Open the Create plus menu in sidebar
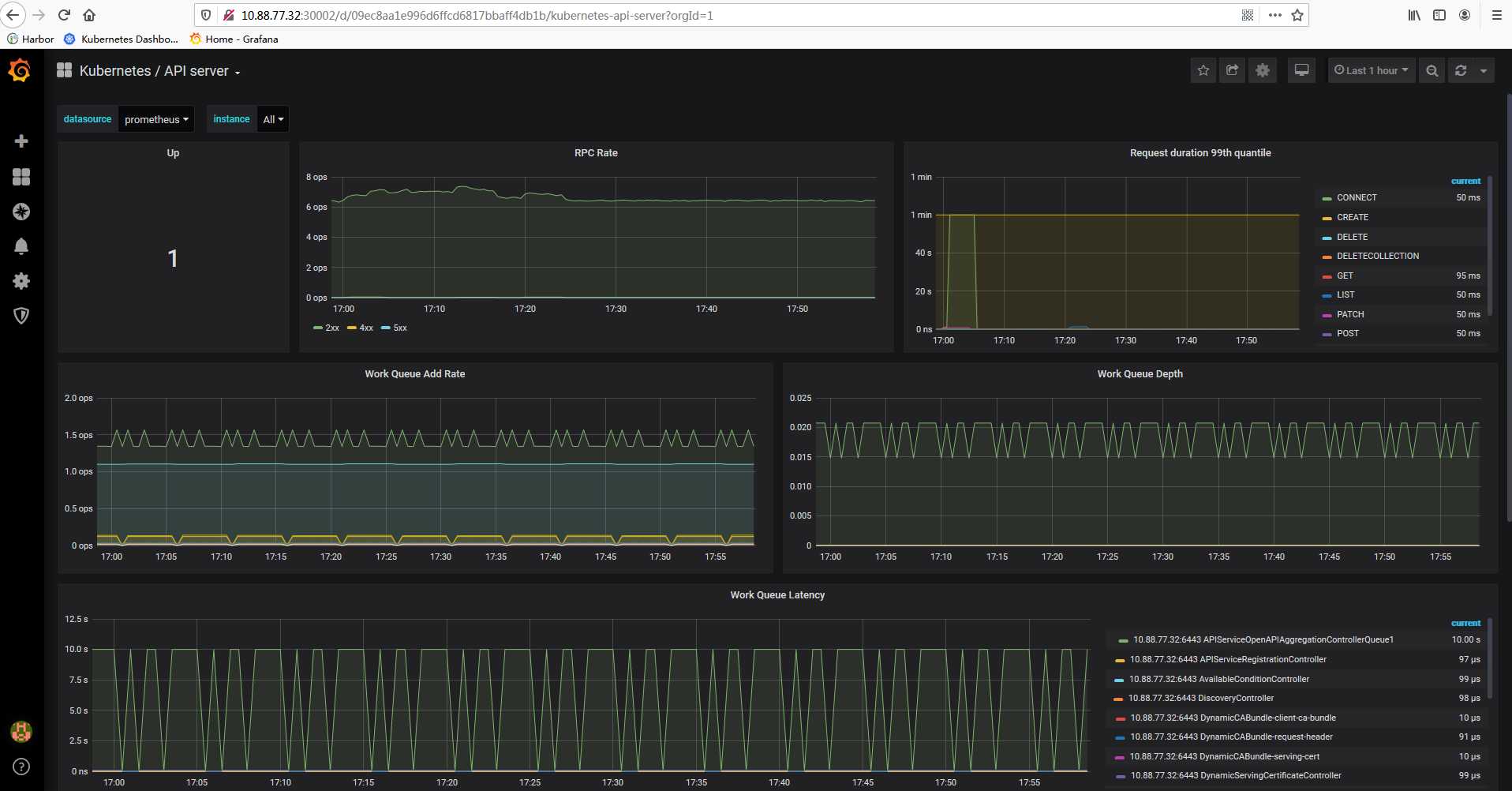This screenshot has width=1512, height=791. click(21, 141)
